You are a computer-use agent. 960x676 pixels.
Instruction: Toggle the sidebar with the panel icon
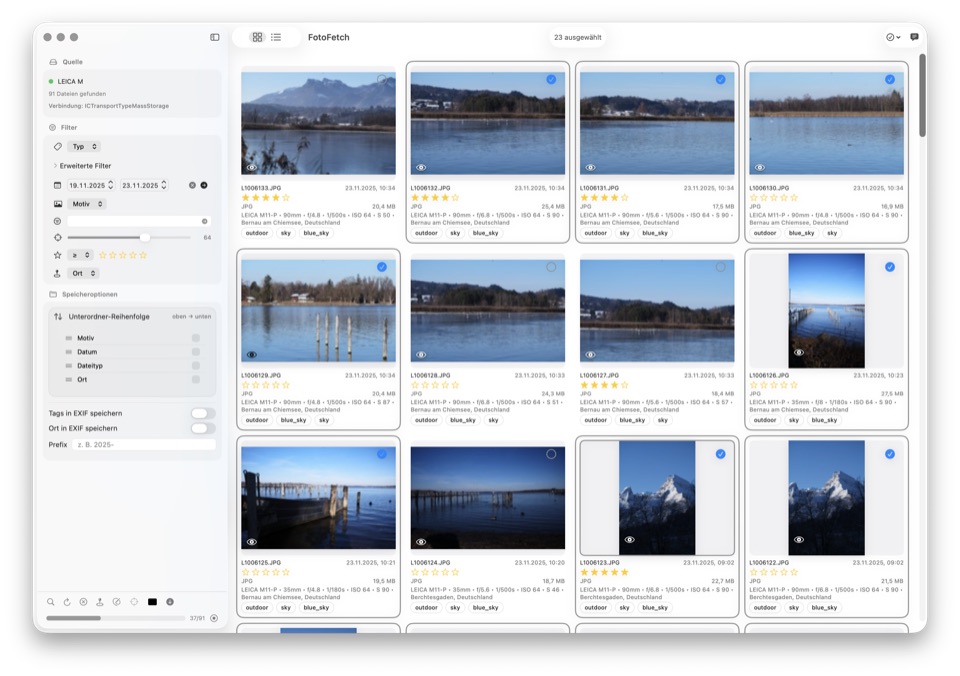(213, 37)
